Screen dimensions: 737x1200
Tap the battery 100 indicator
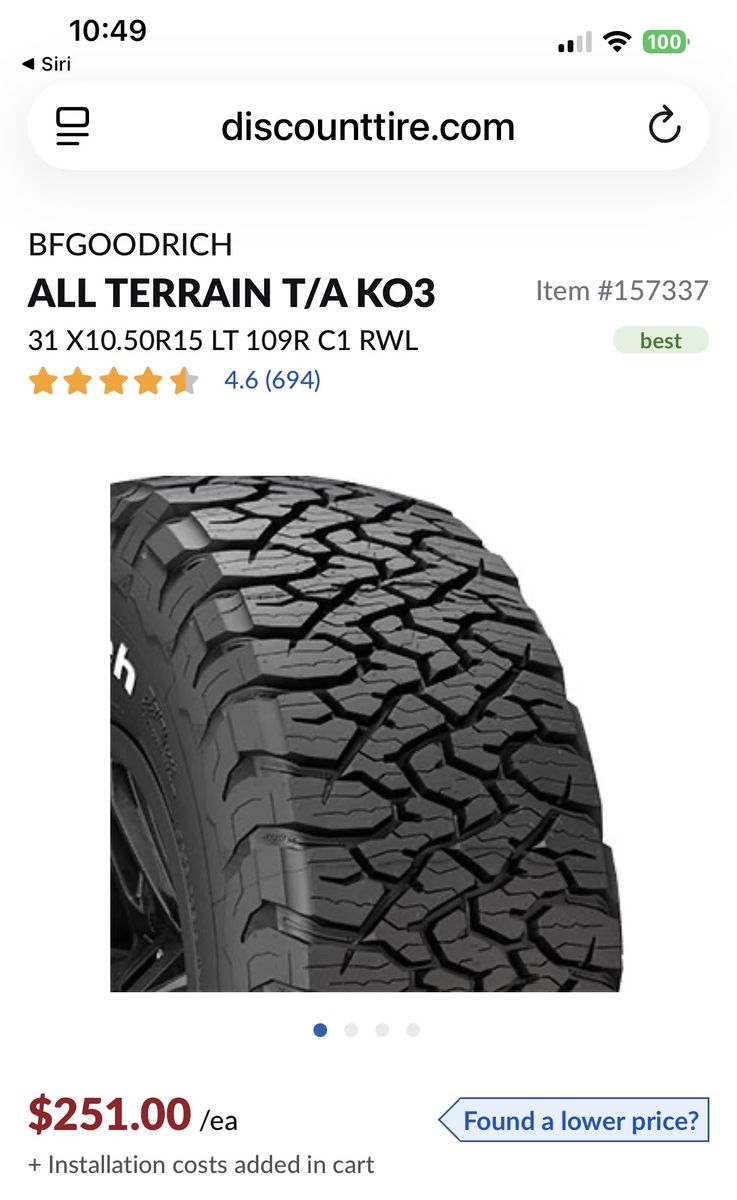[x=666, y=42]
